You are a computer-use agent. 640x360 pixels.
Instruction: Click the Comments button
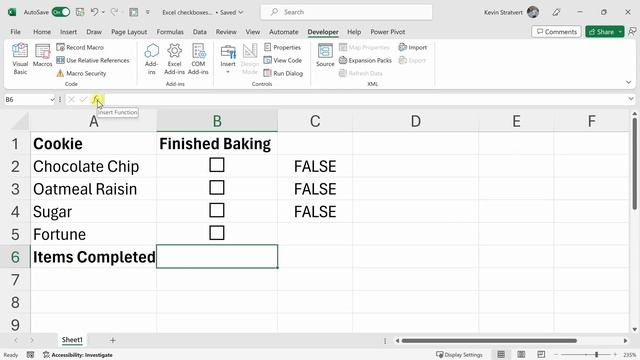click(x=556, y=31)
